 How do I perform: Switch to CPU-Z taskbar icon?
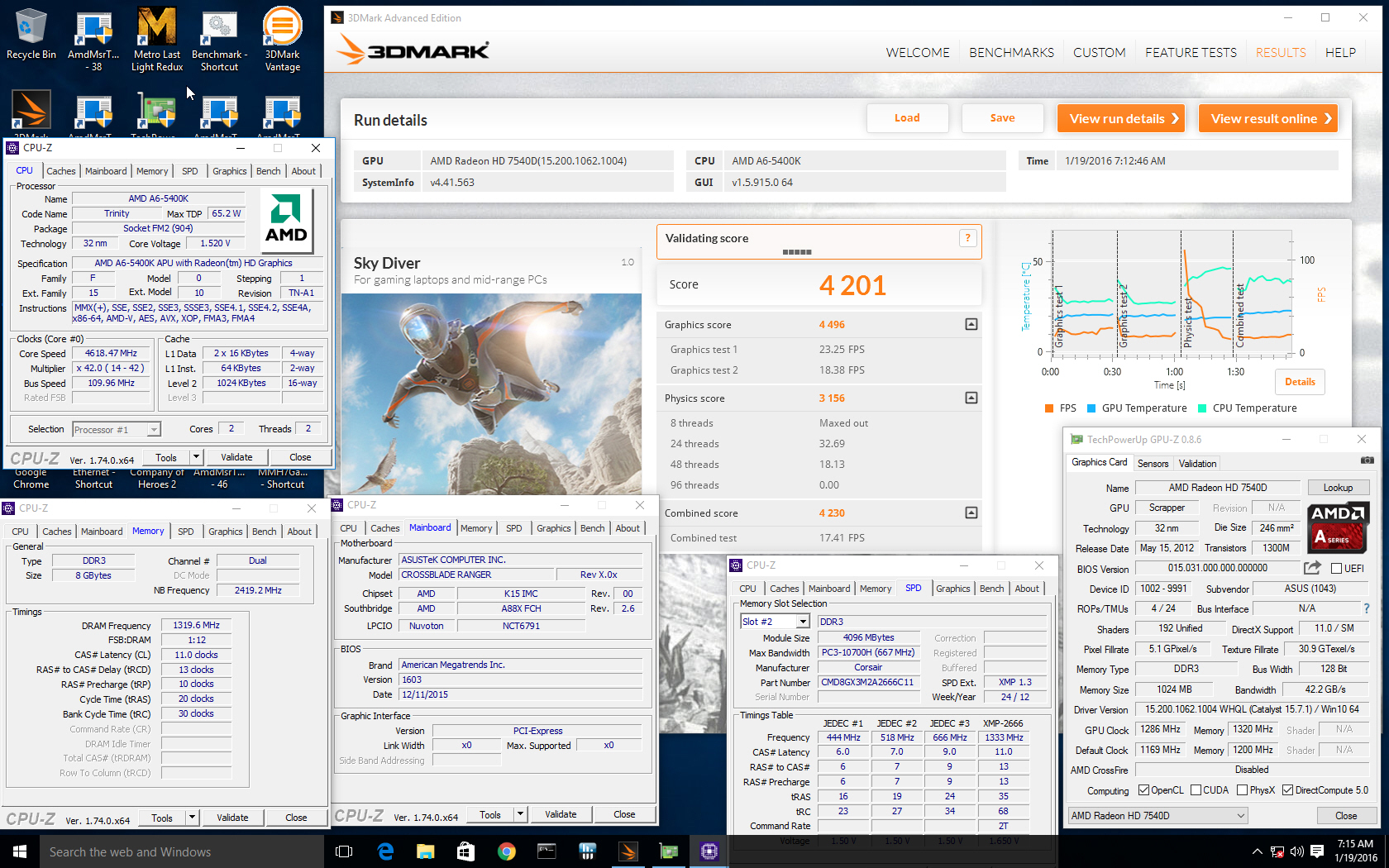click(709, 851)
